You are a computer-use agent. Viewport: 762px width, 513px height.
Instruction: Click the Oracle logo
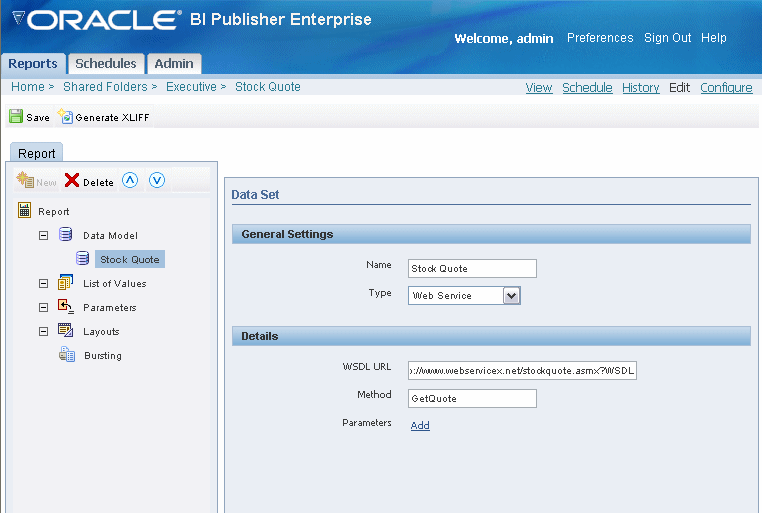coord(97,19)
